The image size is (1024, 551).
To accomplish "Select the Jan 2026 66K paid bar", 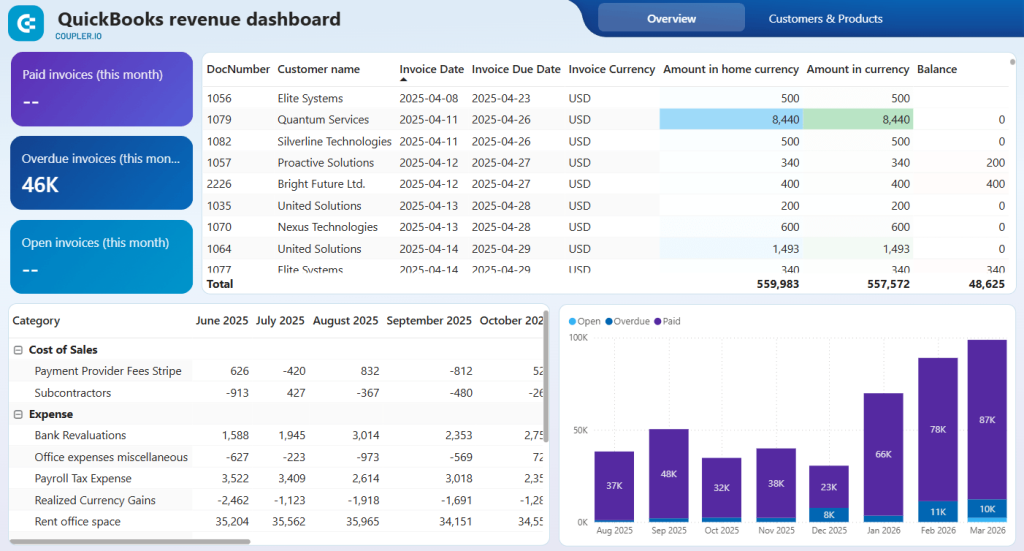I will tap(883, 454).
